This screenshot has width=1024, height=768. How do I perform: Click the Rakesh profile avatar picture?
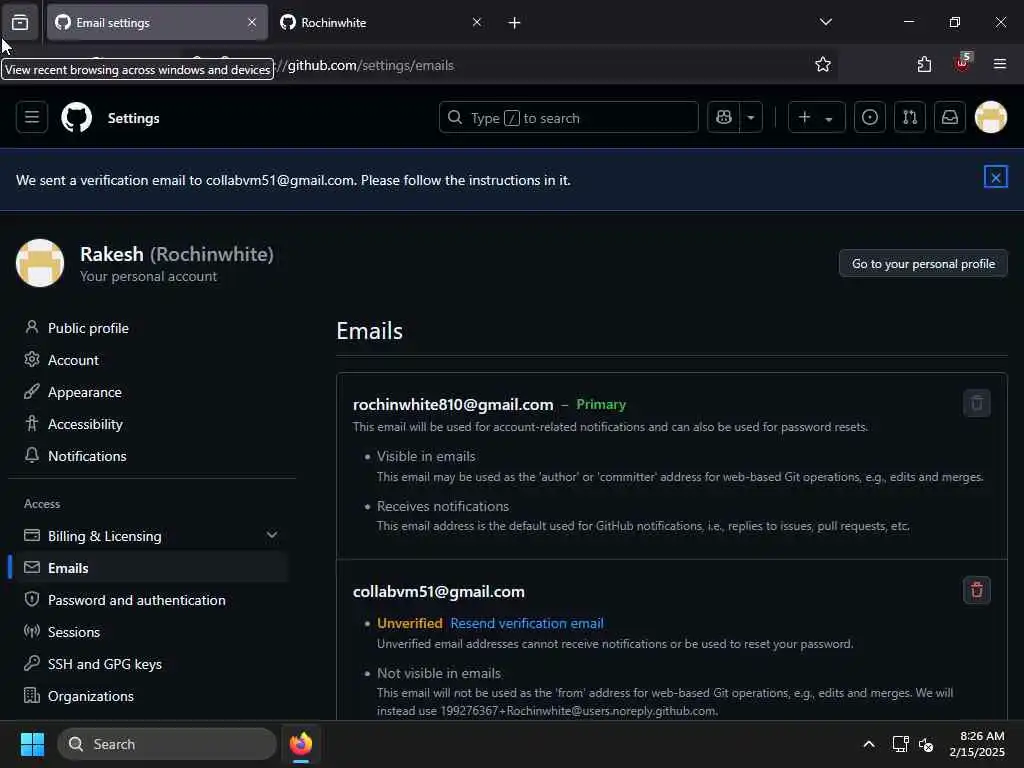[40, 263]
